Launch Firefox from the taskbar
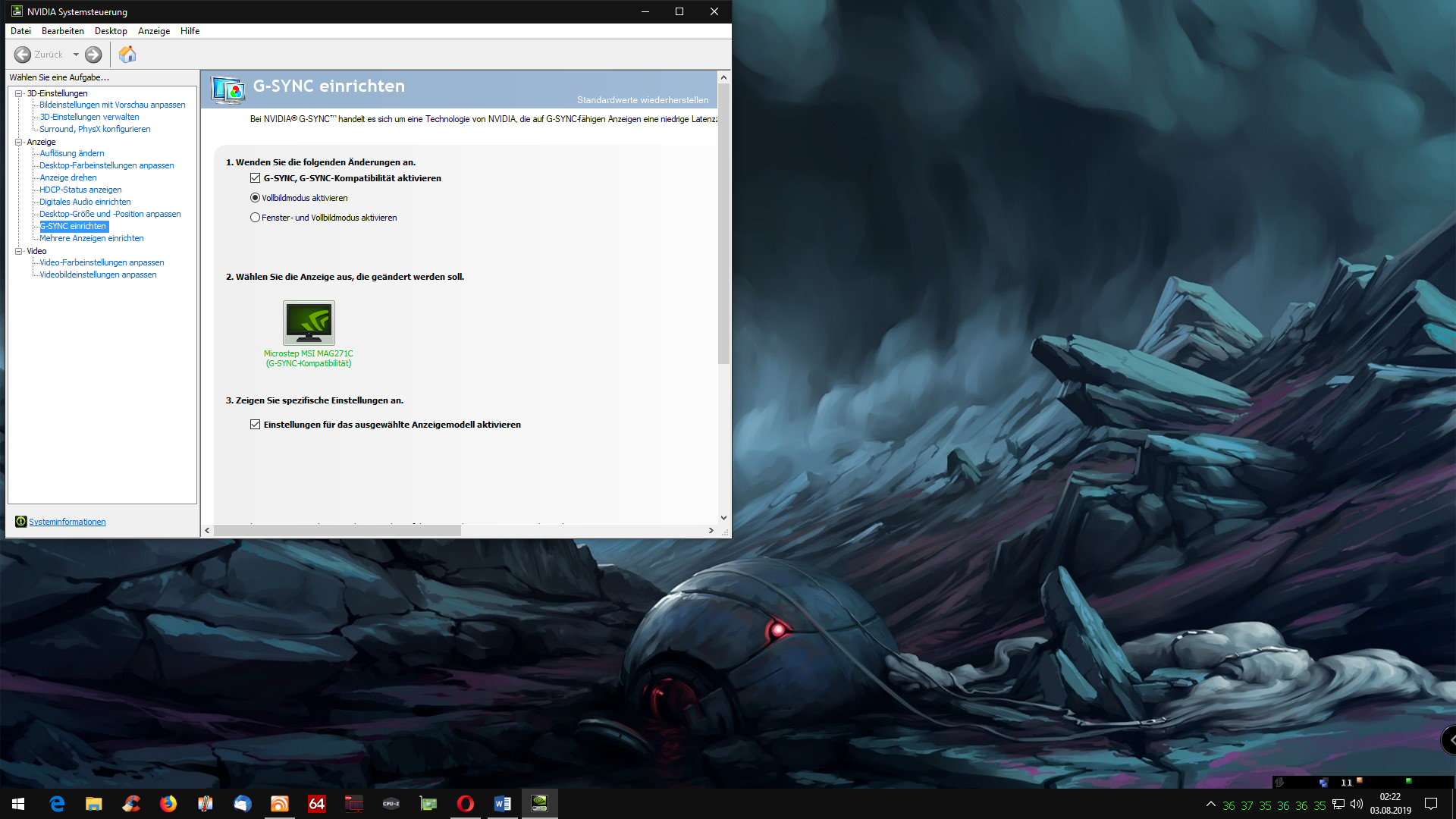This screenshot has width=1456, height=819. click(x=168, y=804)
